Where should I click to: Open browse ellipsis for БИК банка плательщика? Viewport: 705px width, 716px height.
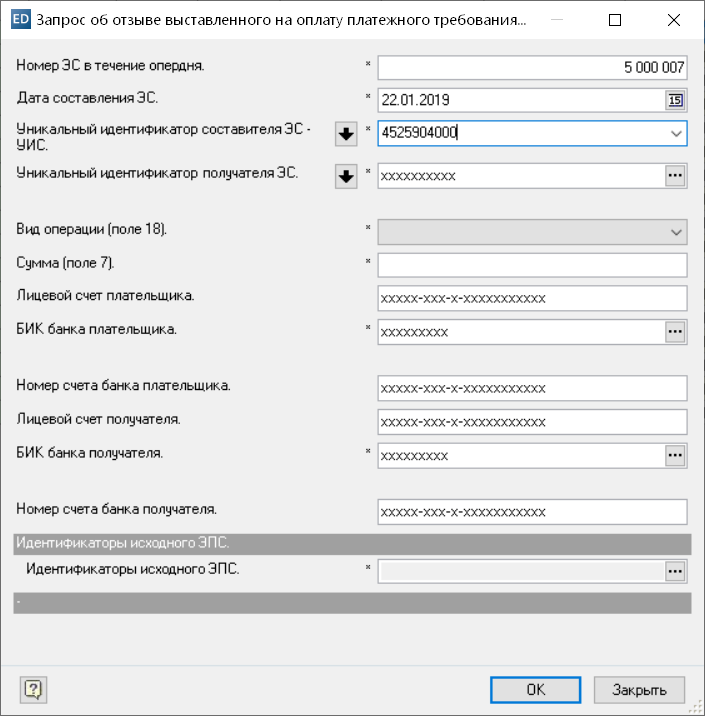click(675, 331)
